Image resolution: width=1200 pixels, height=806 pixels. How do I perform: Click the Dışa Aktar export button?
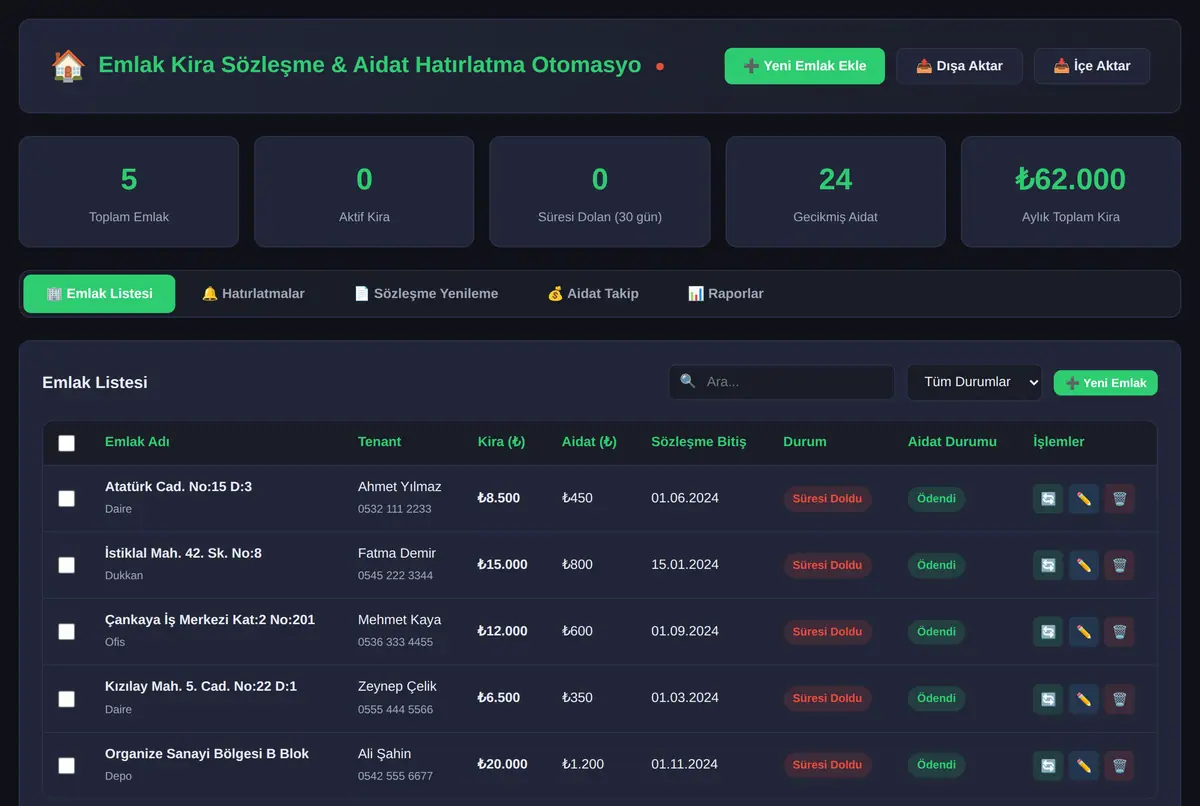coord(960,66)
